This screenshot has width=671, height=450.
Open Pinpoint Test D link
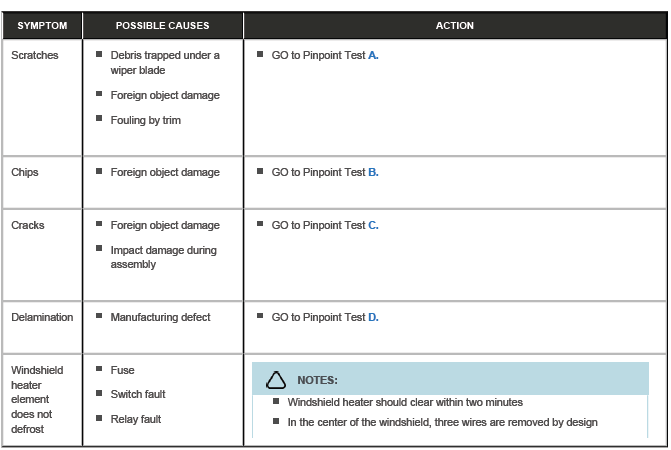coord(373,318)
